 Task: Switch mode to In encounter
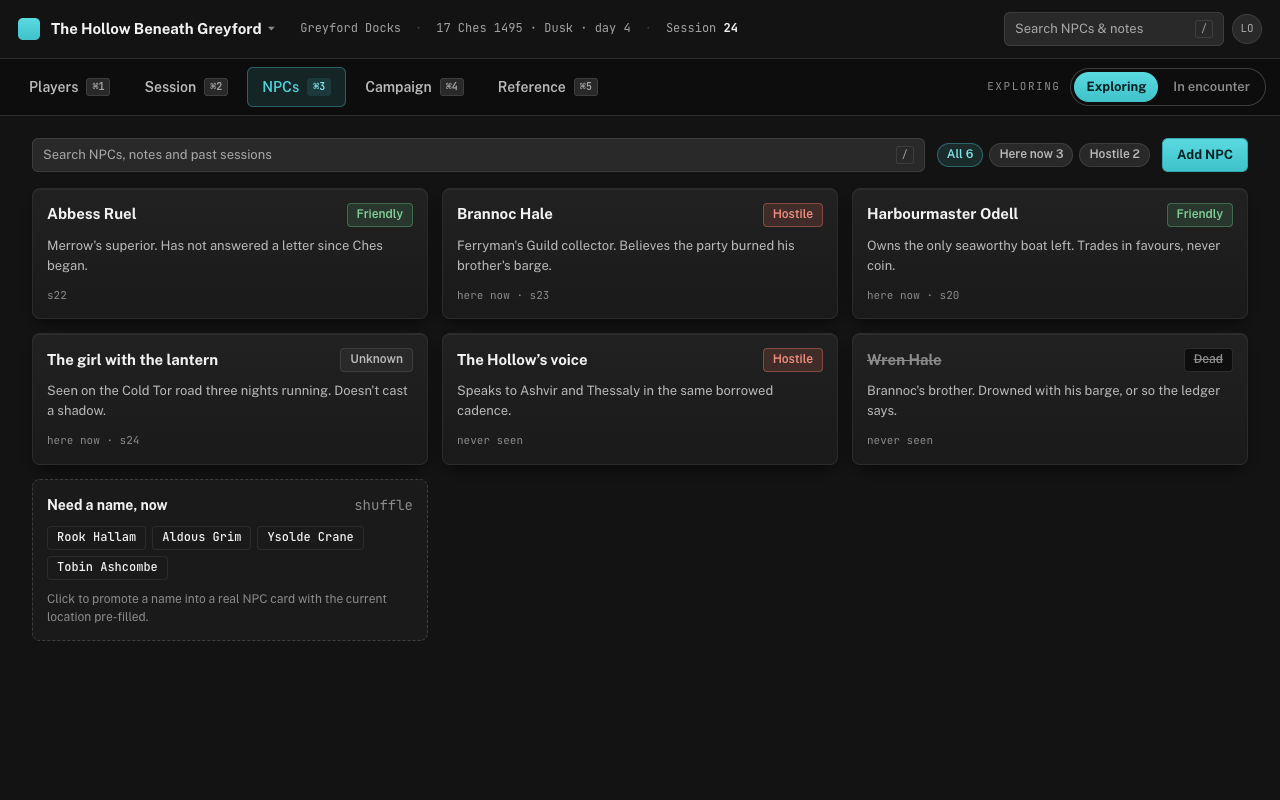[1211, 87]
